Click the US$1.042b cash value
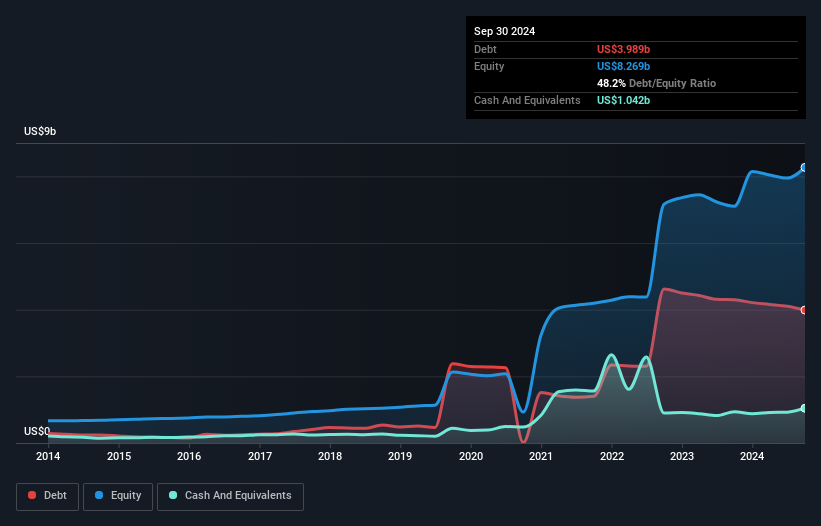Screen dimensions: 821x526 point(623,100)
